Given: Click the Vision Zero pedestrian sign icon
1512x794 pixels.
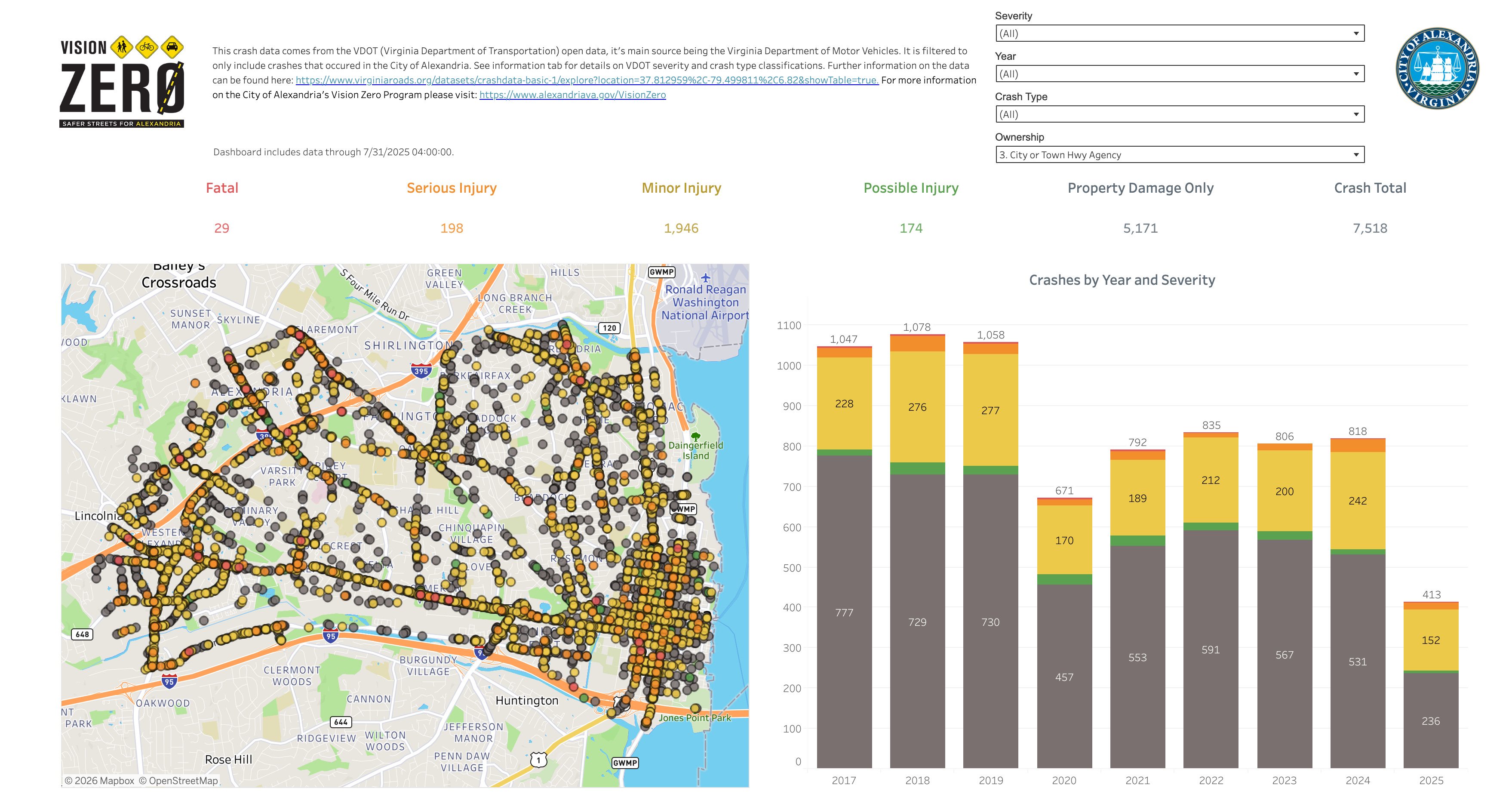Looking at the screenshot, I should click(x=122, y=47).
